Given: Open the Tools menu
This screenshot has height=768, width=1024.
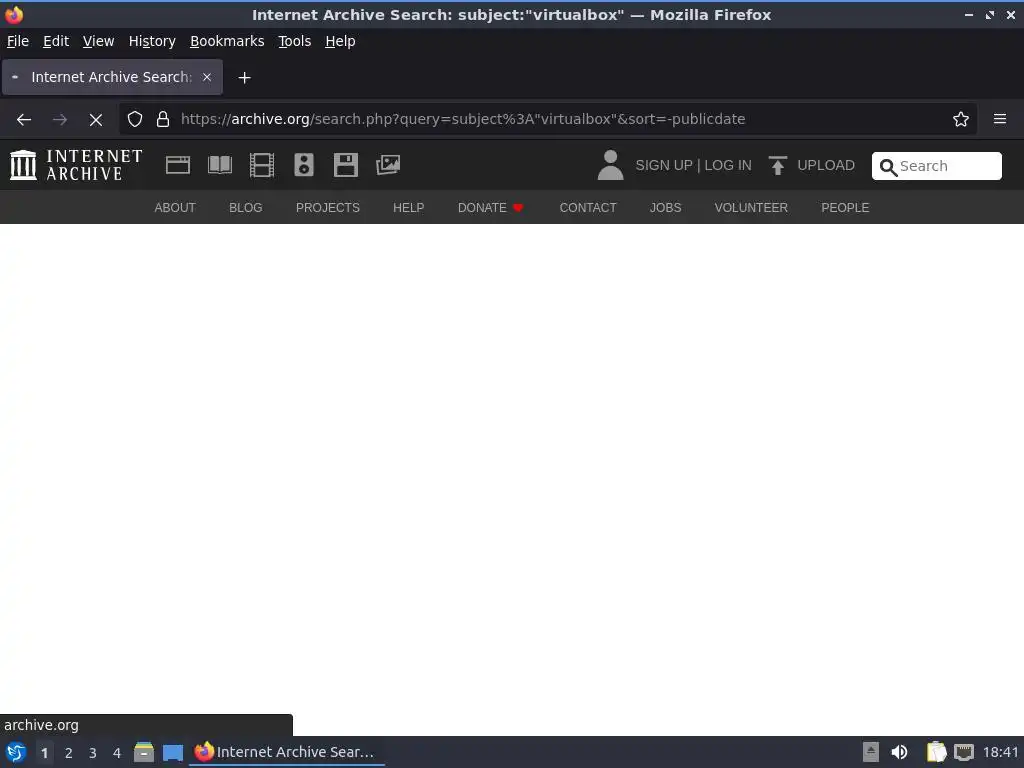Looking at the screenshot, I should coord(295,41).
